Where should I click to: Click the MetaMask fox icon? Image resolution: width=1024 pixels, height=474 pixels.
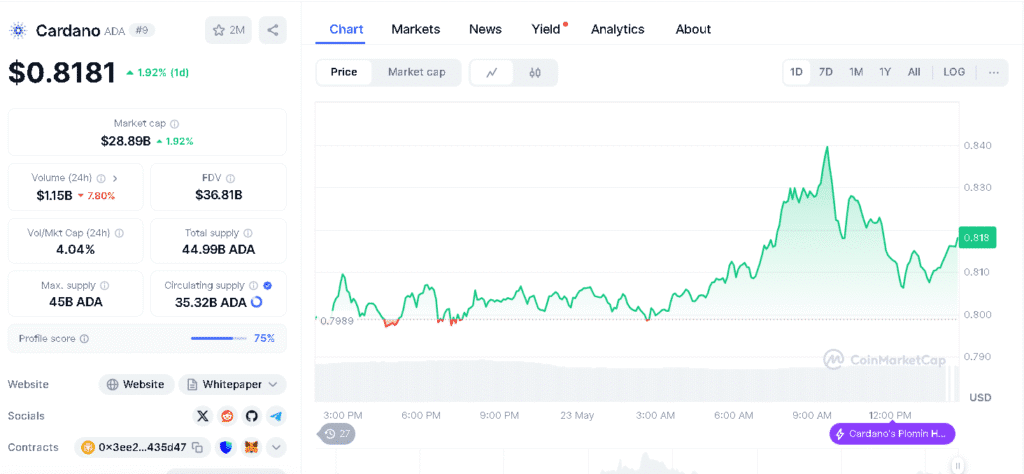[251, 447]
